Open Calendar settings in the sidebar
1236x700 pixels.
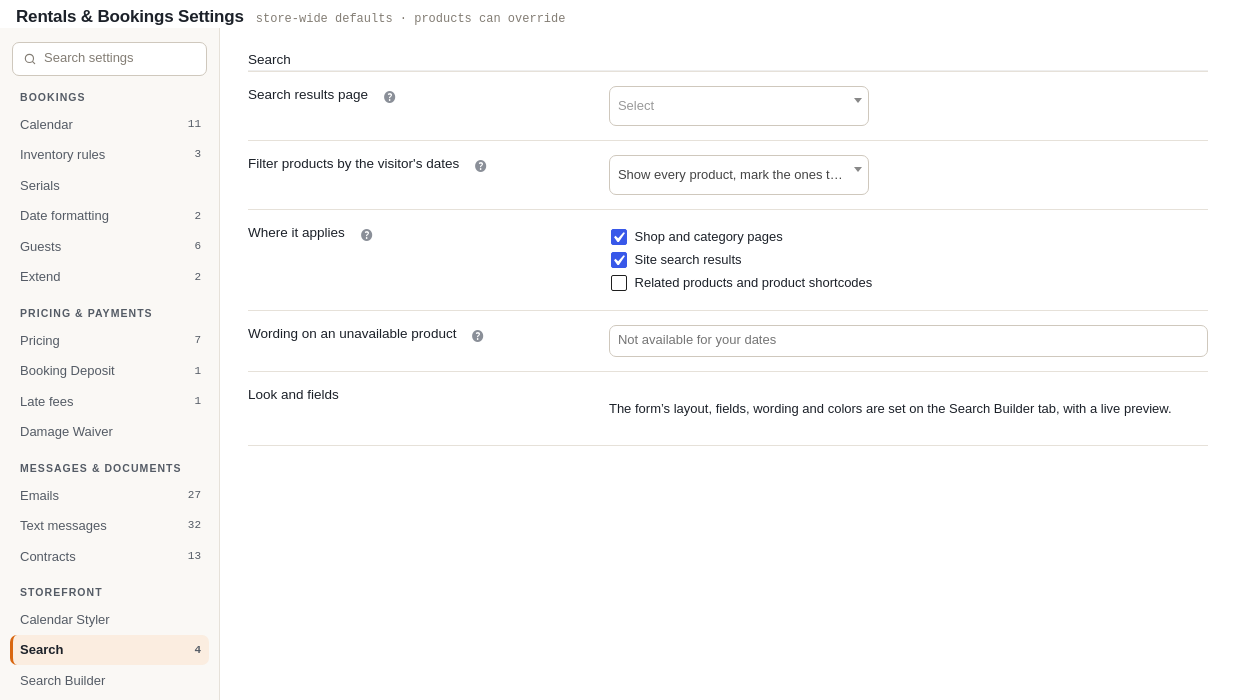pos(110,125)
